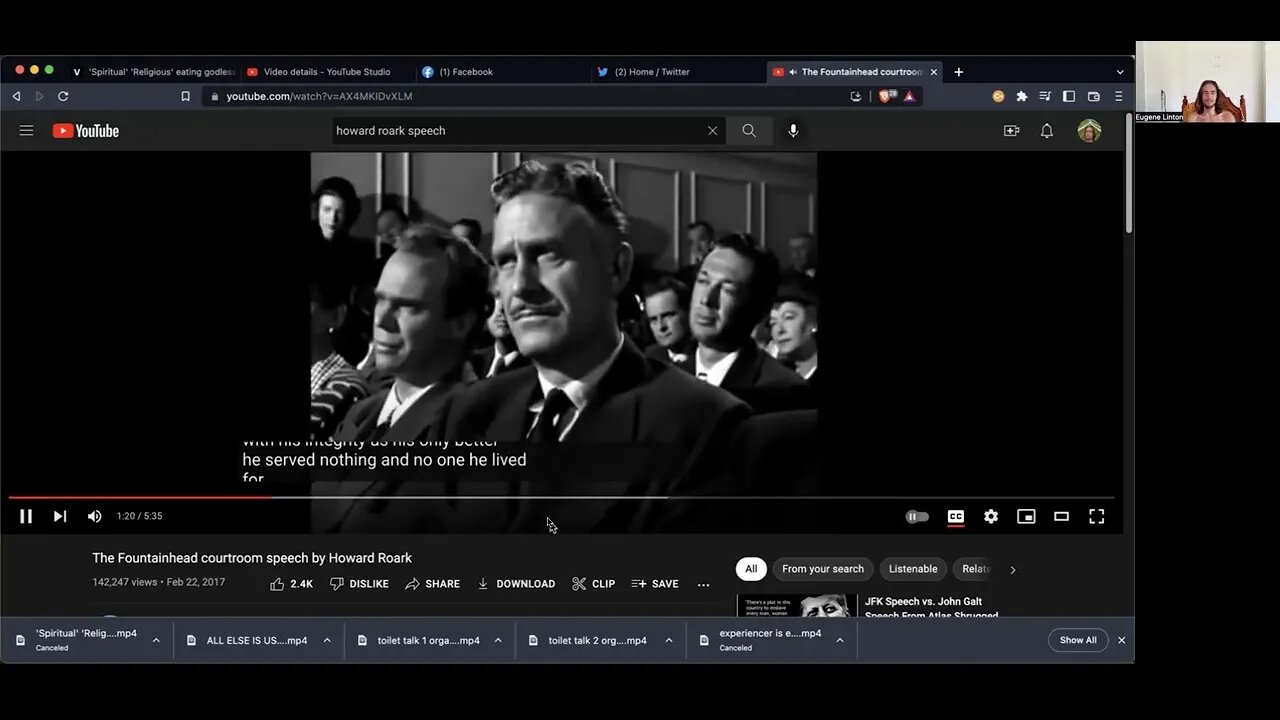1280x720 pixels.
Task: Toggle the browser sidebar panel
Action: point(1069,96)
